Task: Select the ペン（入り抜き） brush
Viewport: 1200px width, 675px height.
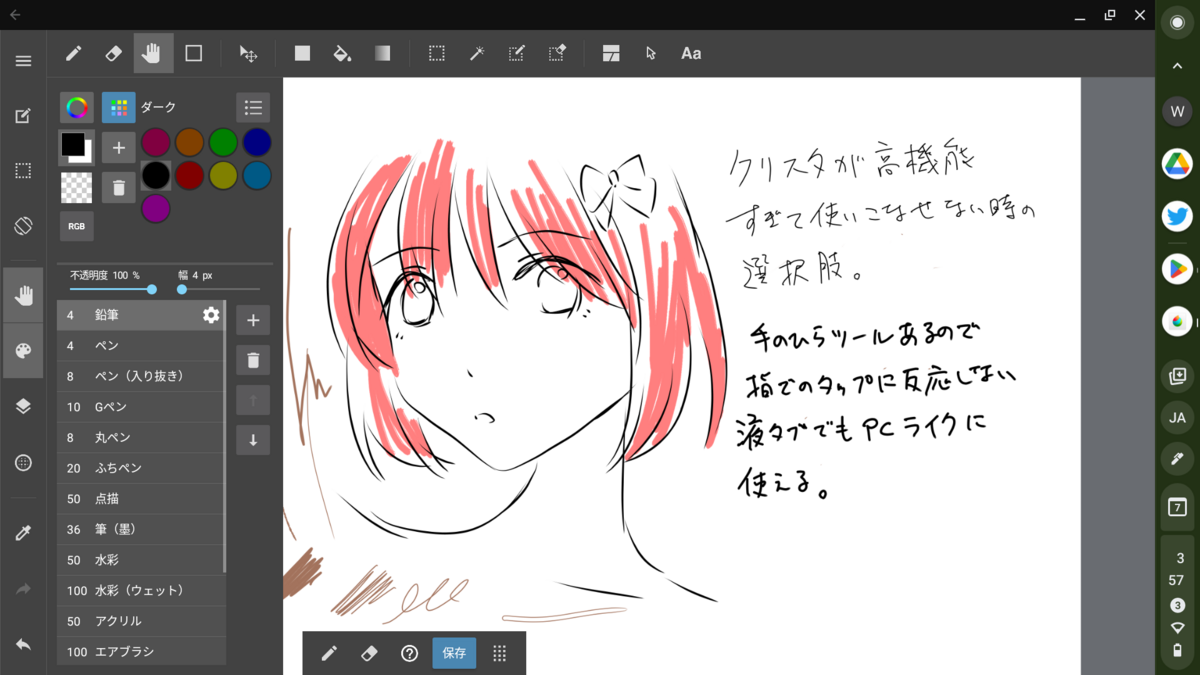Action: tap(141, 376)
